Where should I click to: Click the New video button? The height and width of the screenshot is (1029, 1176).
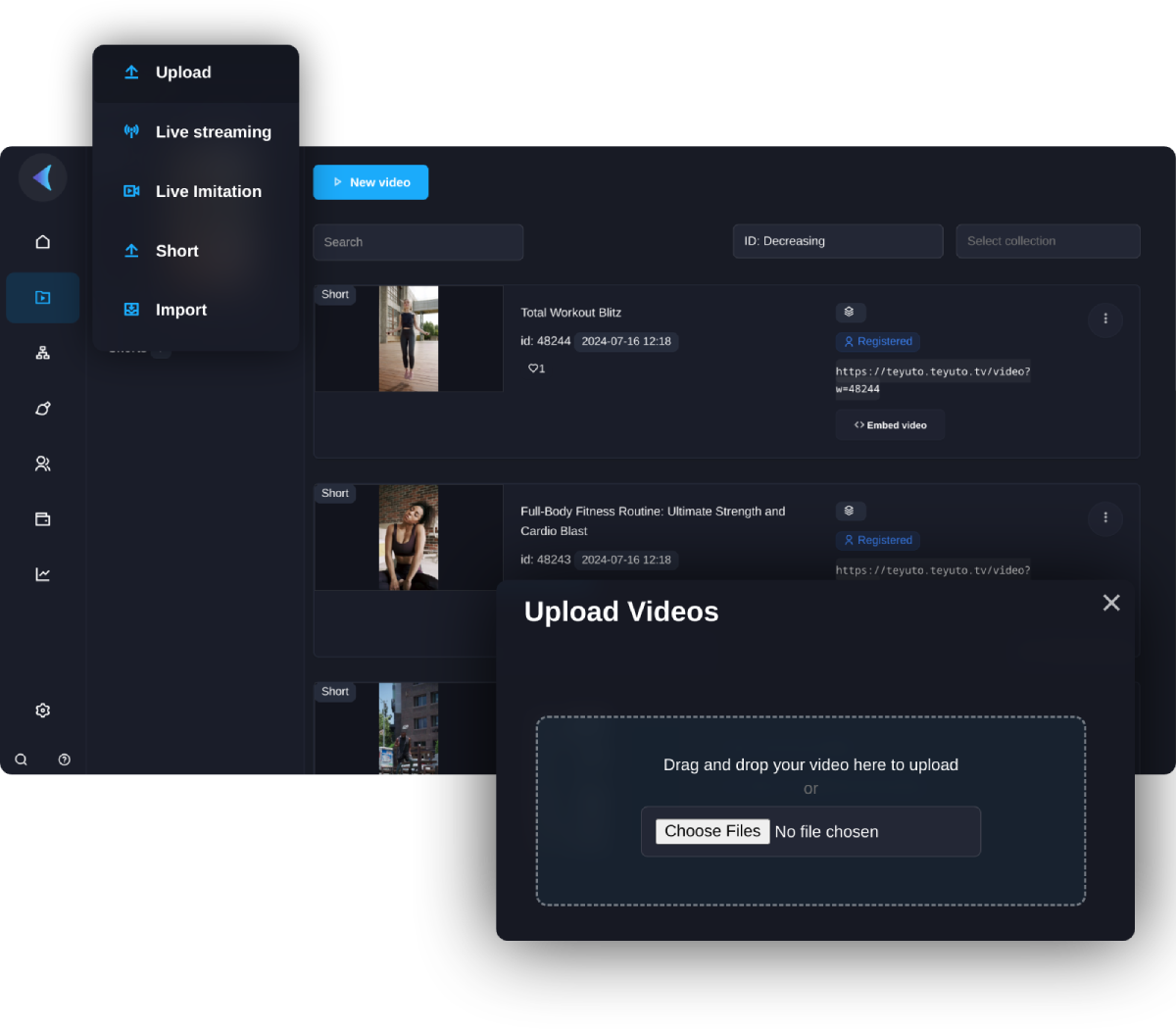[x=370, y=182]
